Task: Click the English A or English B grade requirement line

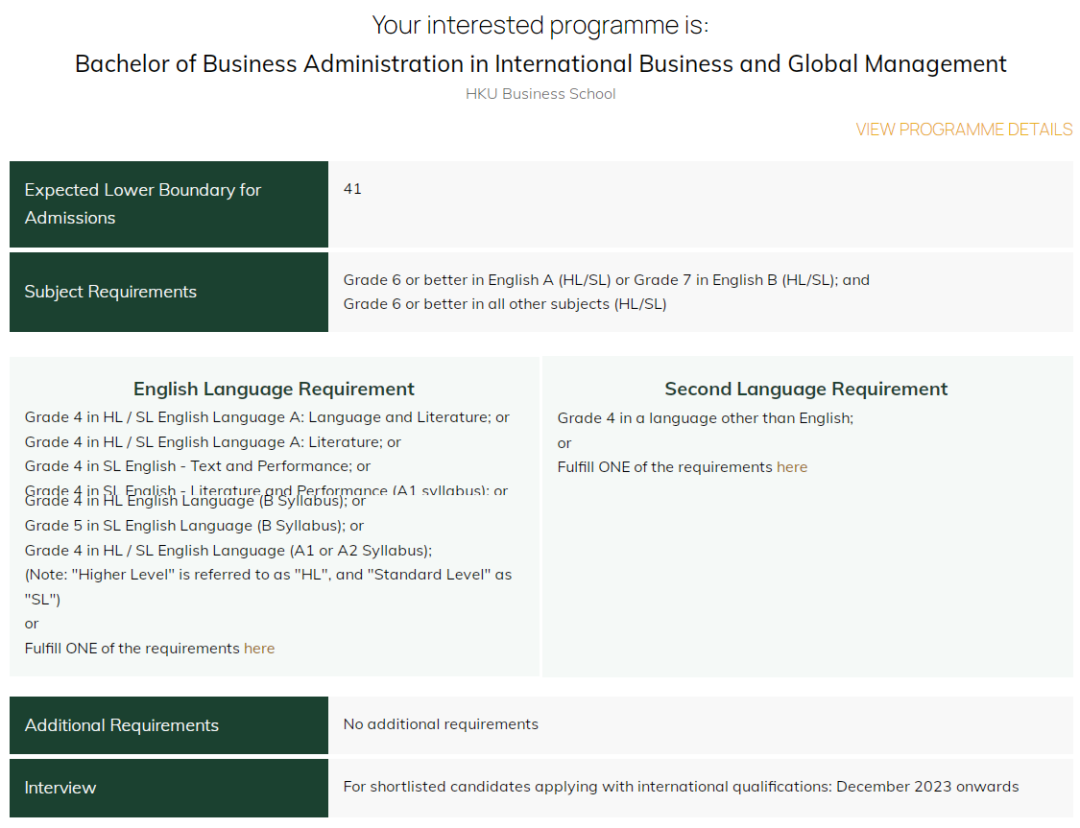Action: pos(606,280)
